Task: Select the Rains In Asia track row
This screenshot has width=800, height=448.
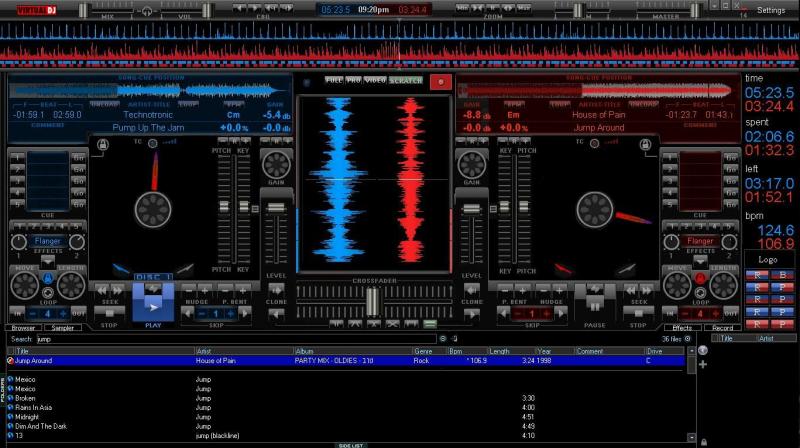Action: pyautogui.click(x=345, y=408)
